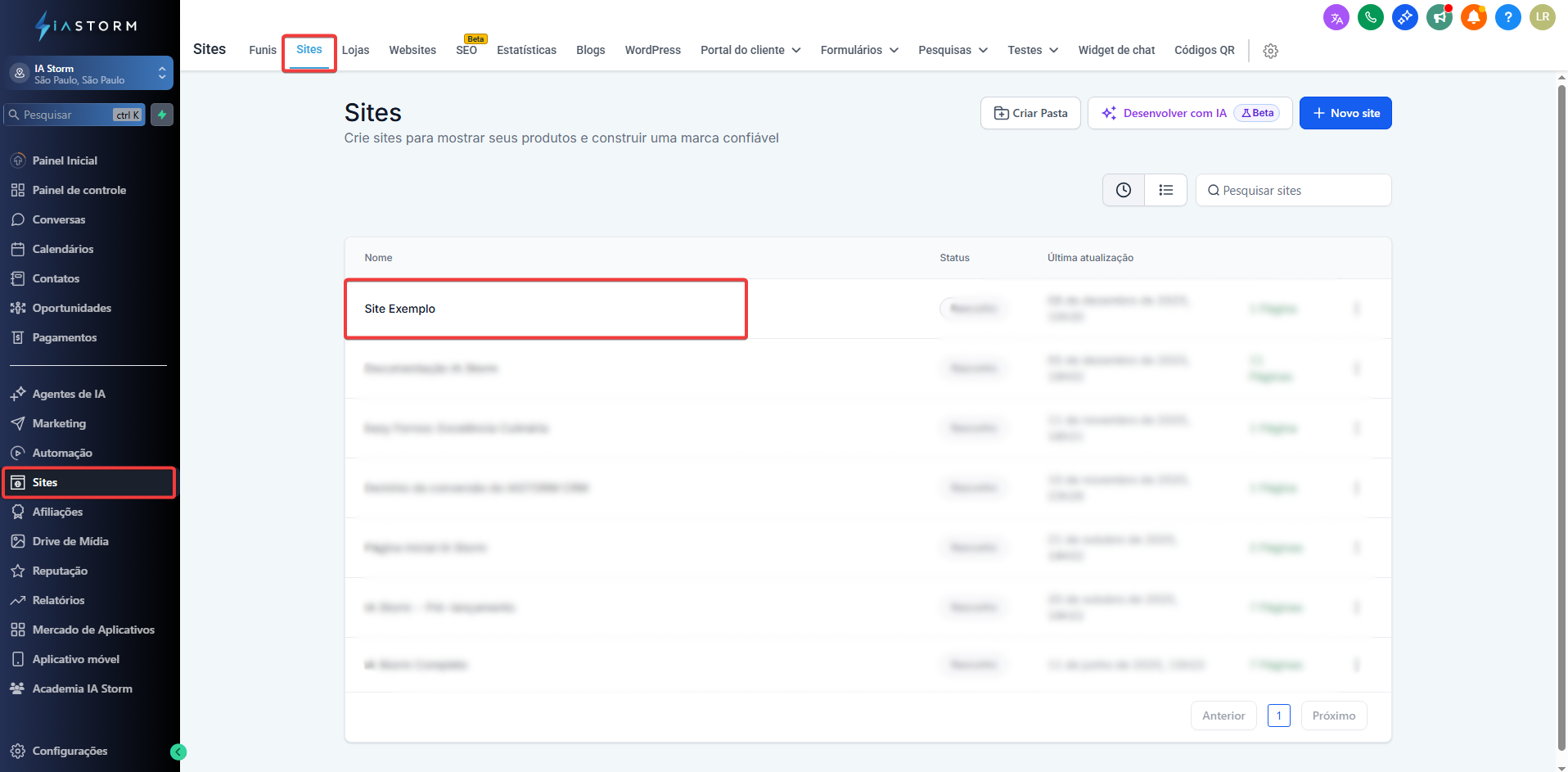Open the notifications bell icon
The width and height of the screenshot is (1568, 772).
(x=1473, y=17)
